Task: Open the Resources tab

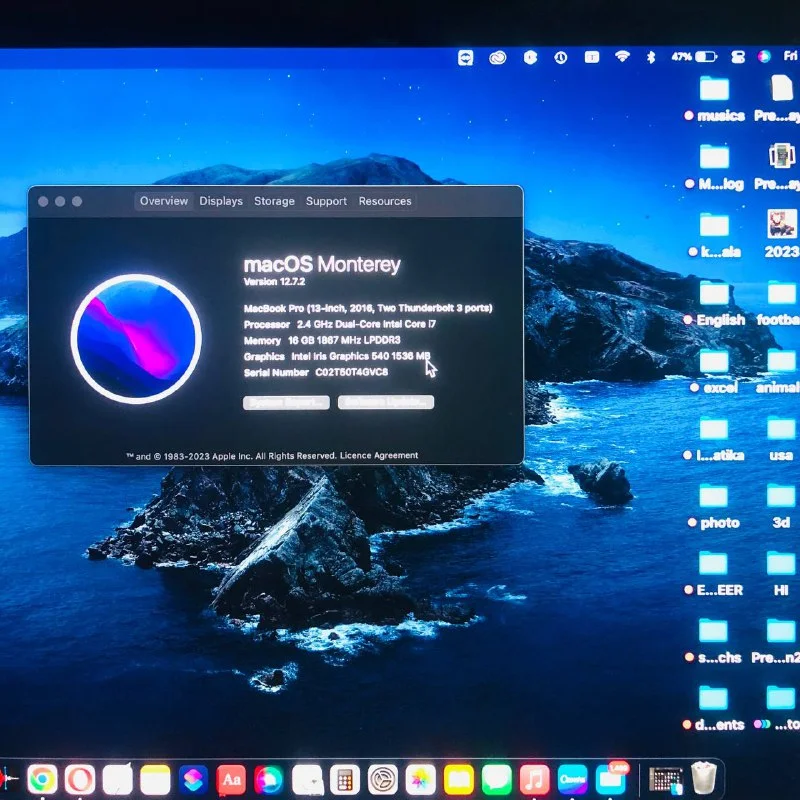Action: [x=385, y=201]
